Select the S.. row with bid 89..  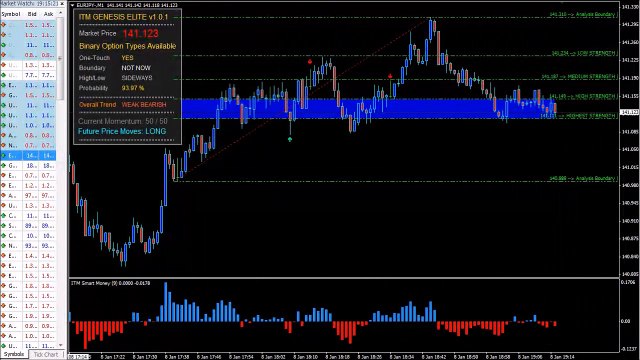tap(28, 226)
